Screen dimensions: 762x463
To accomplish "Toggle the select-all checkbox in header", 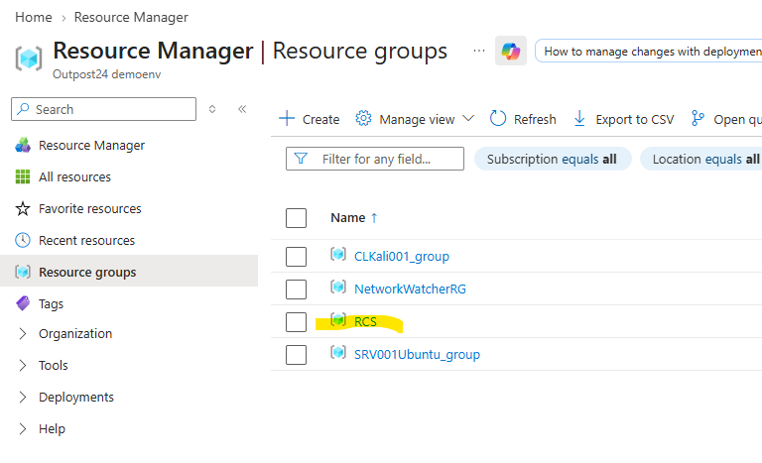I will pos(296,218).
